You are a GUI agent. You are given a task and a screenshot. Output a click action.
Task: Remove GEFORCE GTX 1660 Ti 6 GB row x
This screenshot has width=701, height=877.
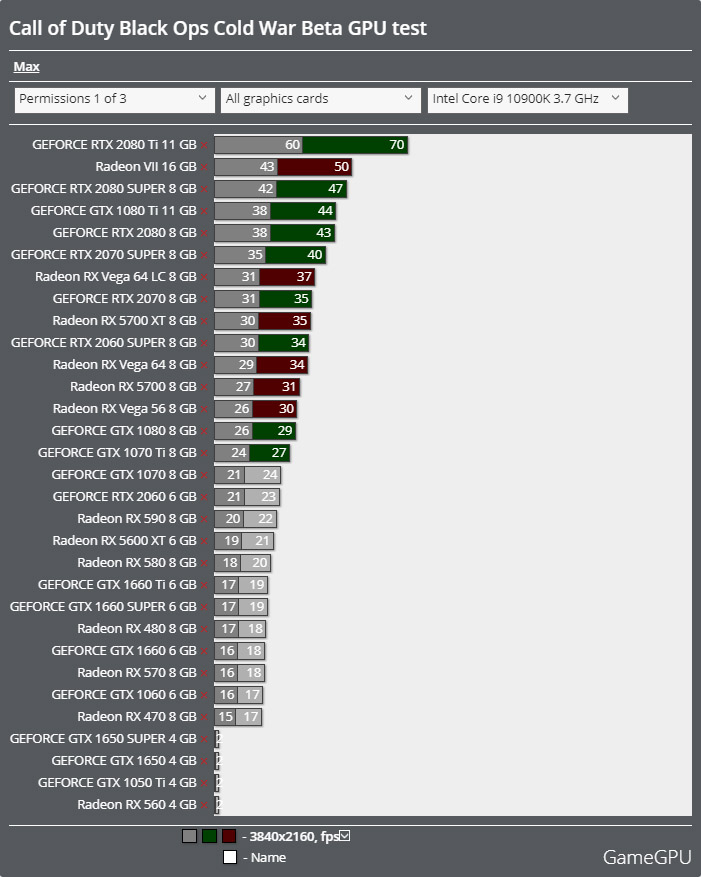click(204, 585)
